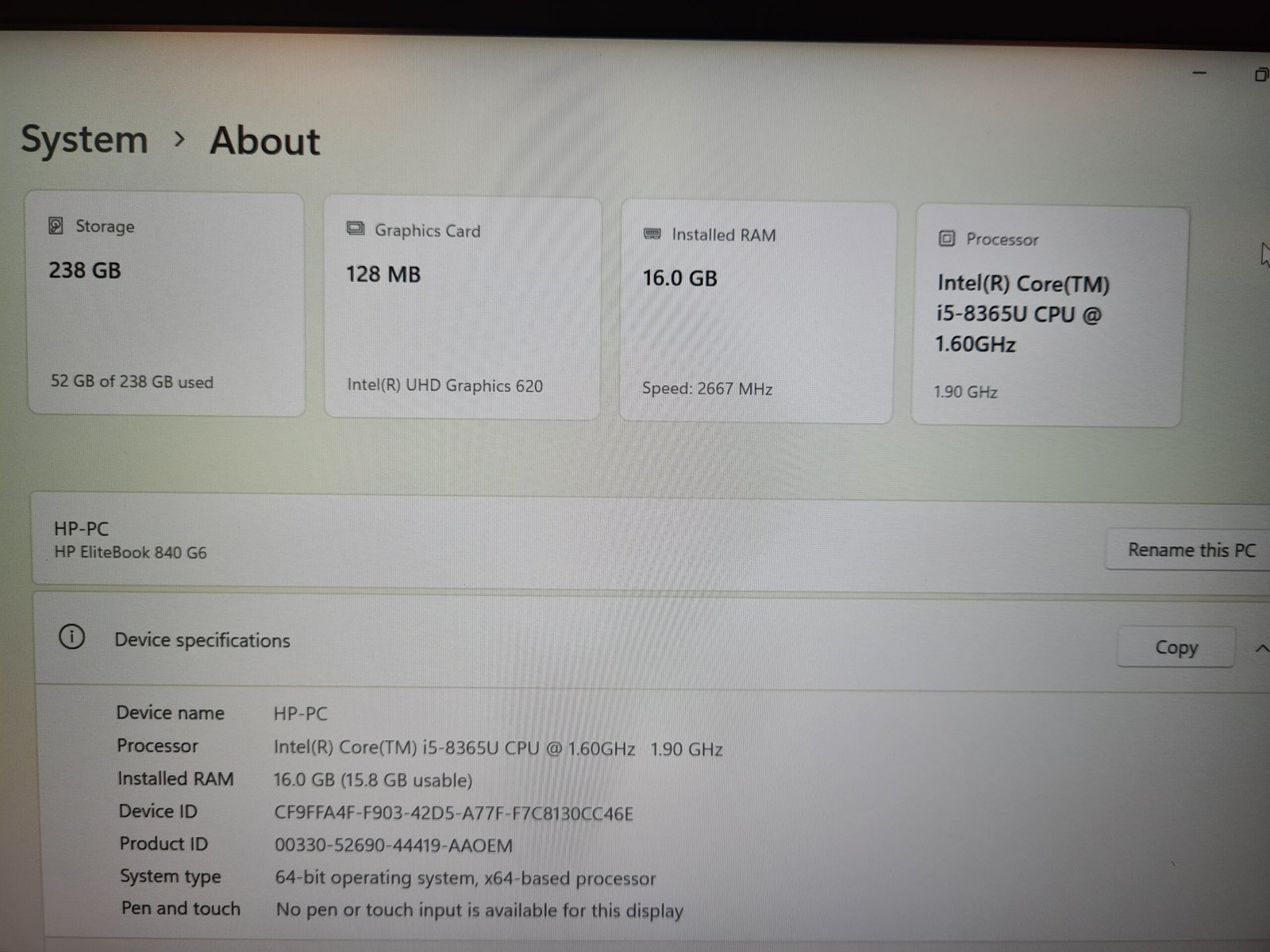
Task: Select the '64-bit operating system' value
Action: (465, 878)
